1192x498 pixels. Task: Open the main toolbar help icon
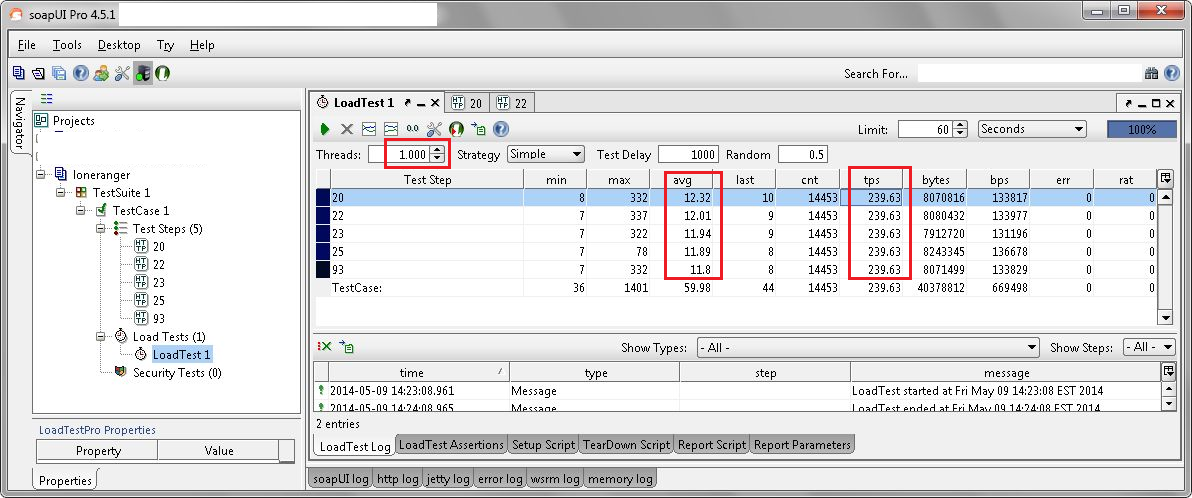tap(81, 74)
